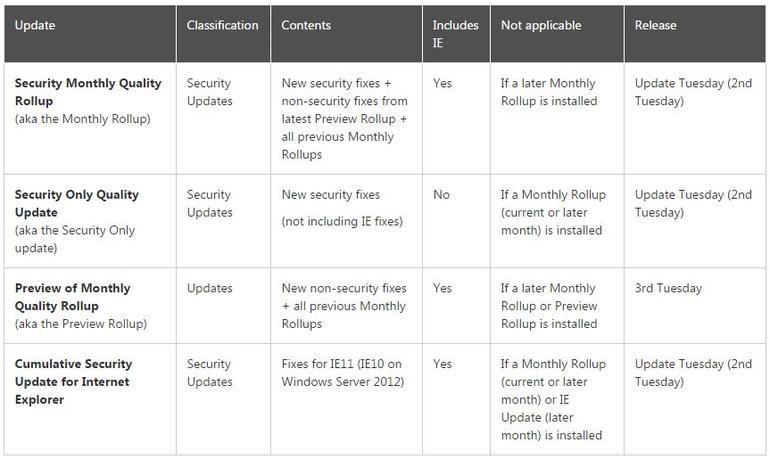This screenshot has width=770, height=459.
Task: Select the Preview of Monthly Quality Rollup title
Action: [72, 297]
